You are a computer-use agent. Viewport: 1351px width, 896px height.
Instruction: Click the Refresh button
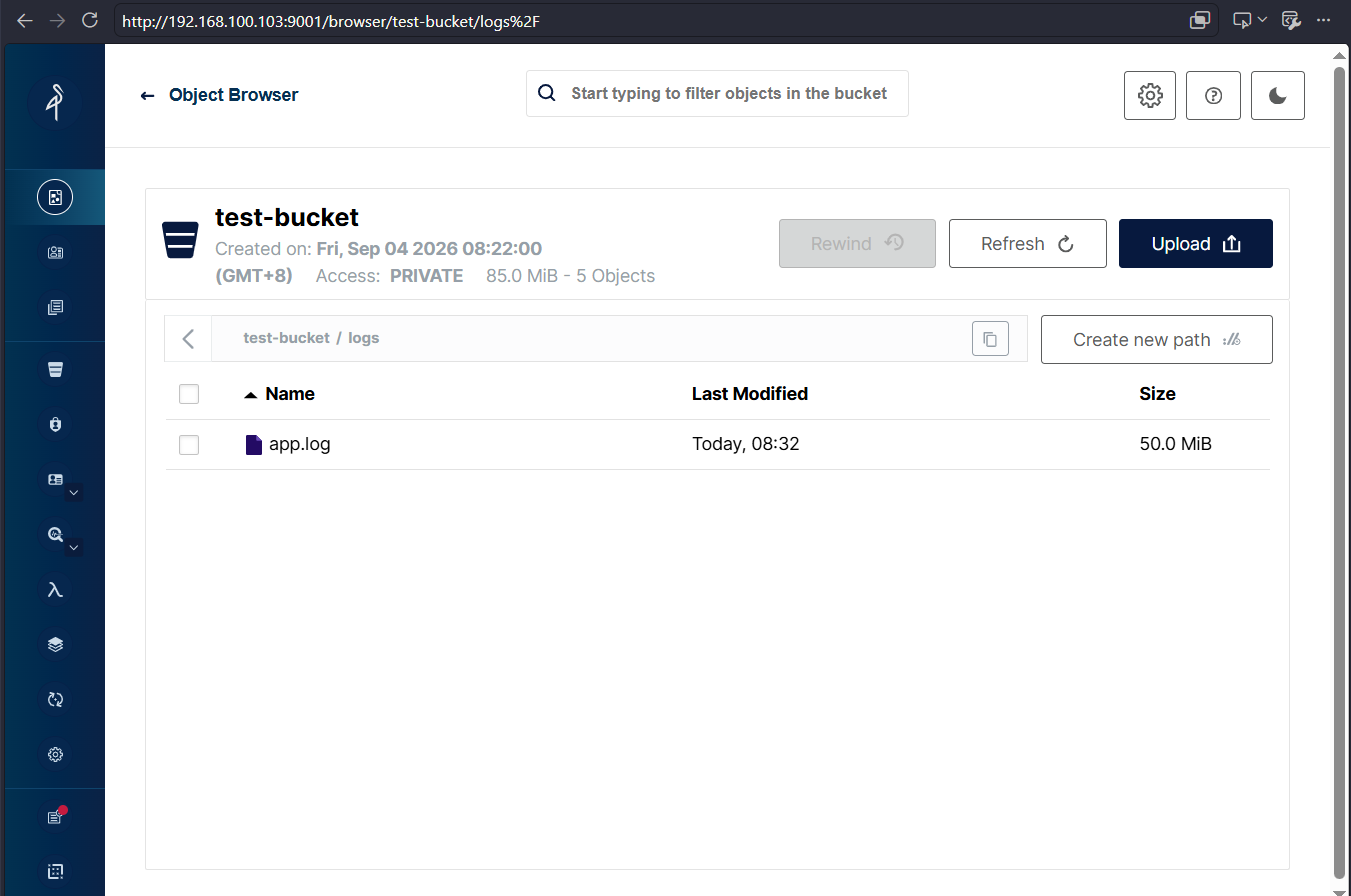point(1028,244)
